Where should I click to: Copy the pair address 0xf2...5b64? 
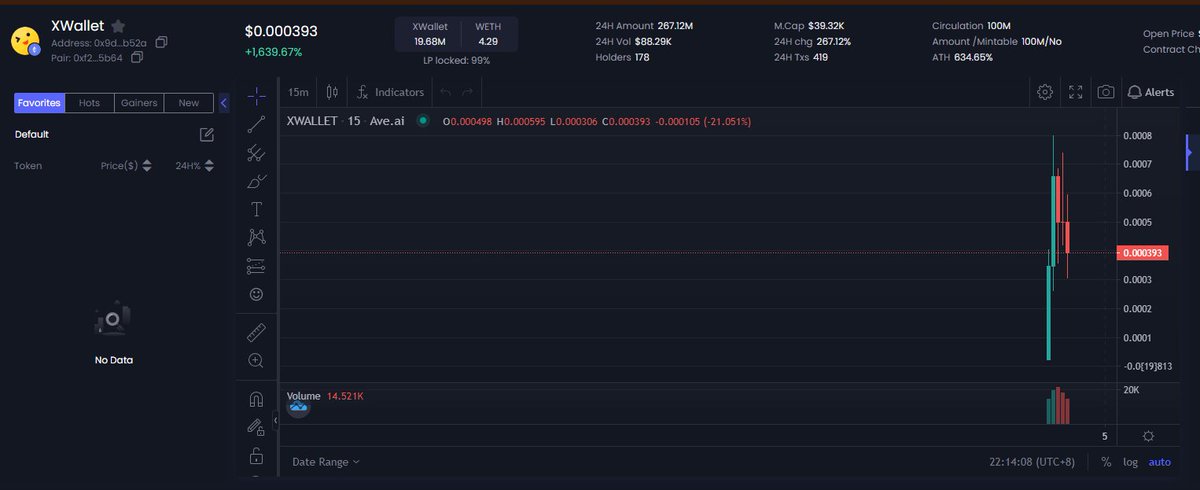tap(137, 58)
